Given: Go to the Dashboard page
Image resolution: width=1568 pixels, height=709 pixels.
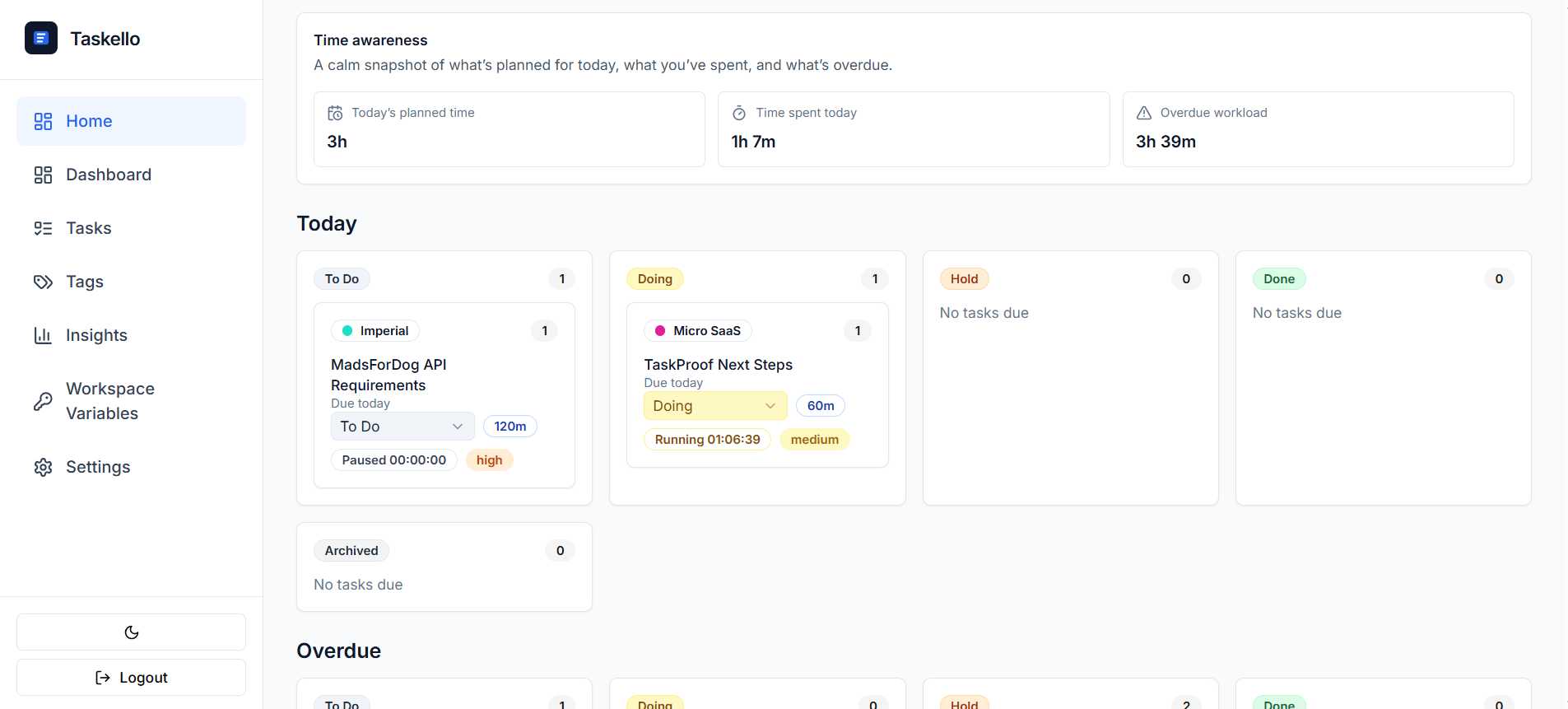Looking at the screenshot, I should 109,175.
